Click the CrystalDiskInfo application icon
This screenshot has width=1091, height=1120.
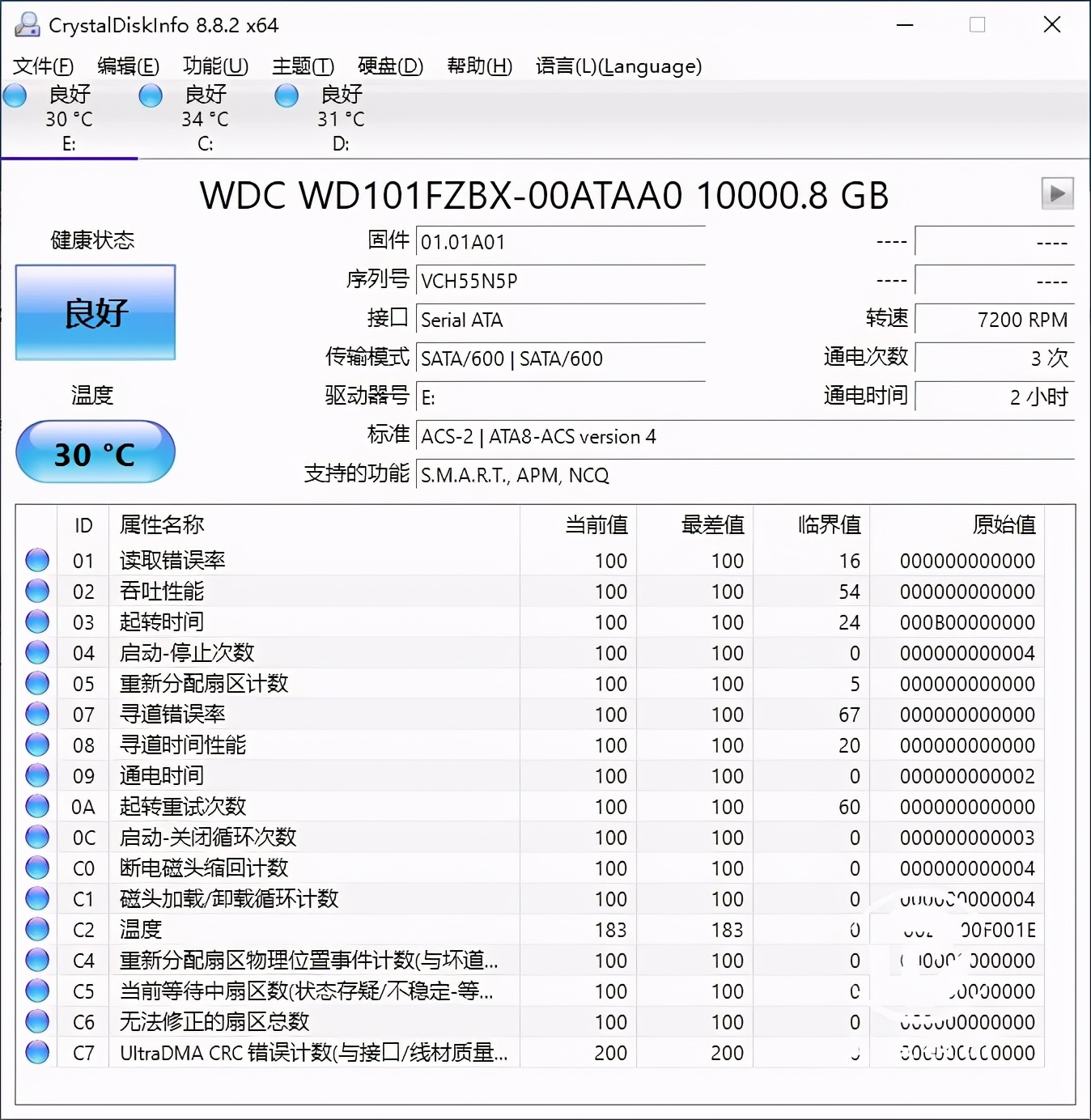pos(28,25)
